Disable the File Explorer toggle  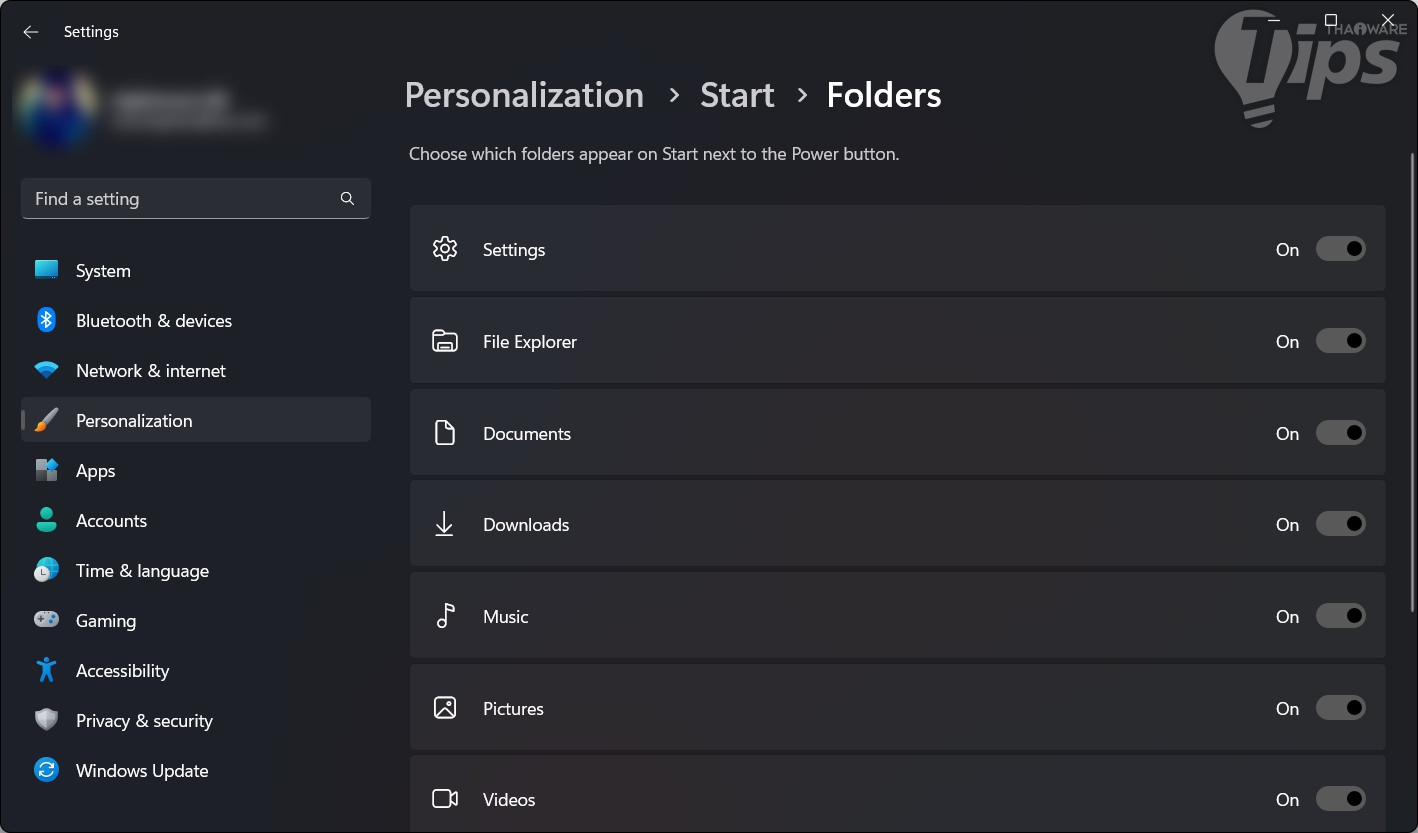1340,341
